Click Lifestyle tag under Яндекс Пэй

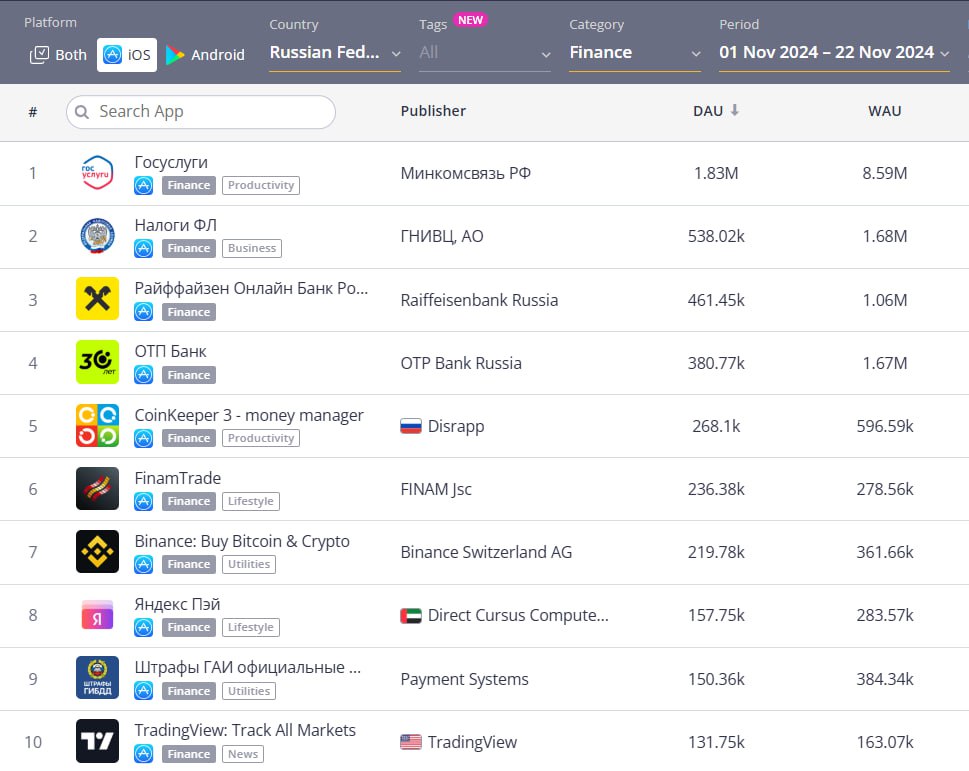pyautogui.click(x=250, y=628)
